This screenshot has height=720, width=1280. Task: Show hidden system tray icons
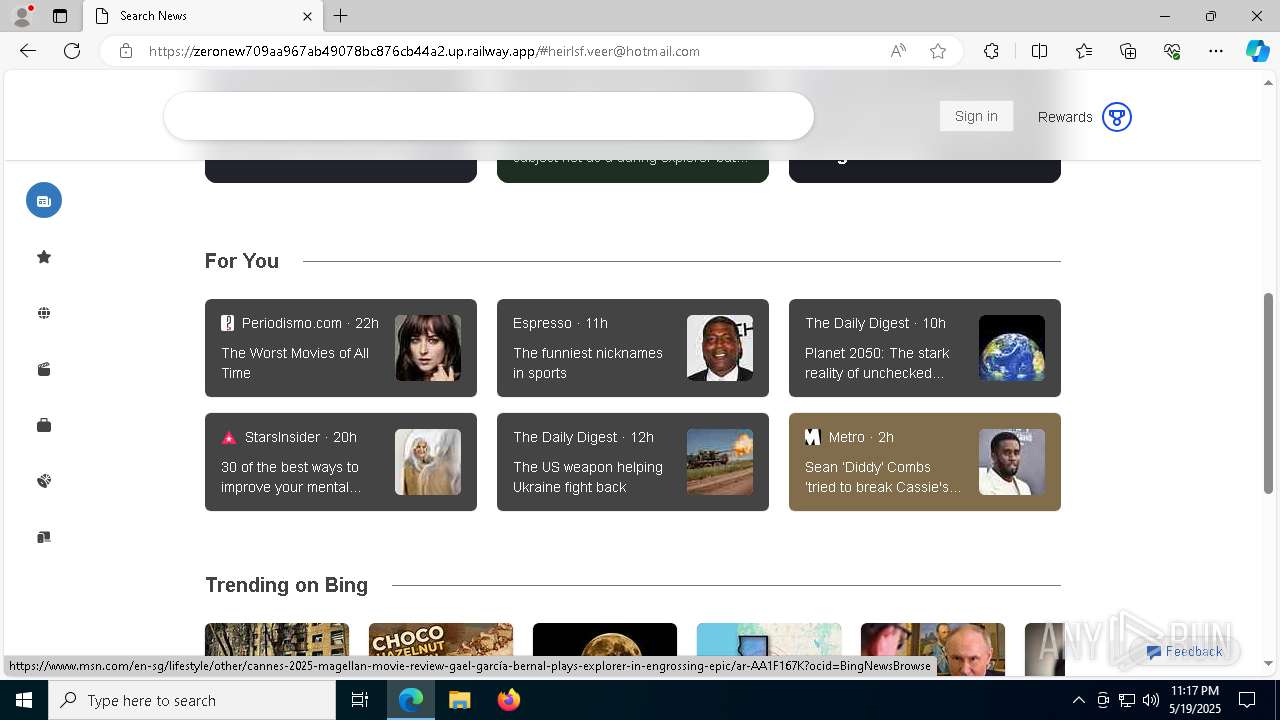(x=1078, y=700)
